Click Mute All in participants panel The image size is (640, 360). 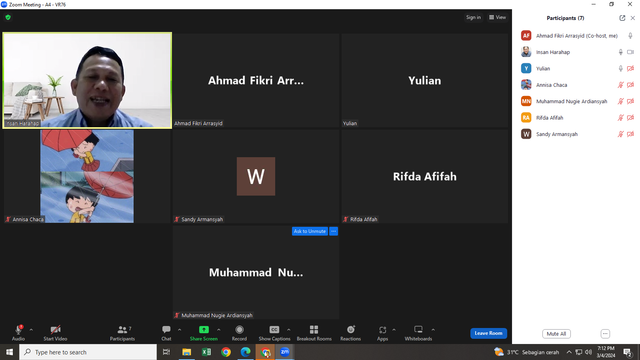tap(556, 333)
